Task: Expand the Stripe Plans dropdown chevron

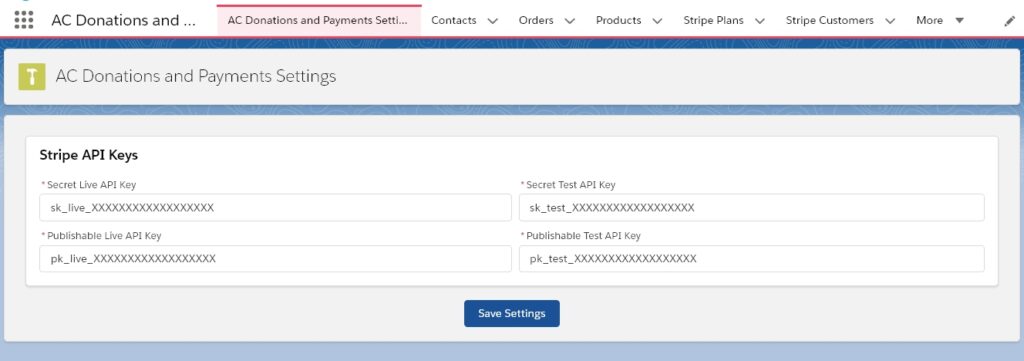Action: tap(760, 21)
